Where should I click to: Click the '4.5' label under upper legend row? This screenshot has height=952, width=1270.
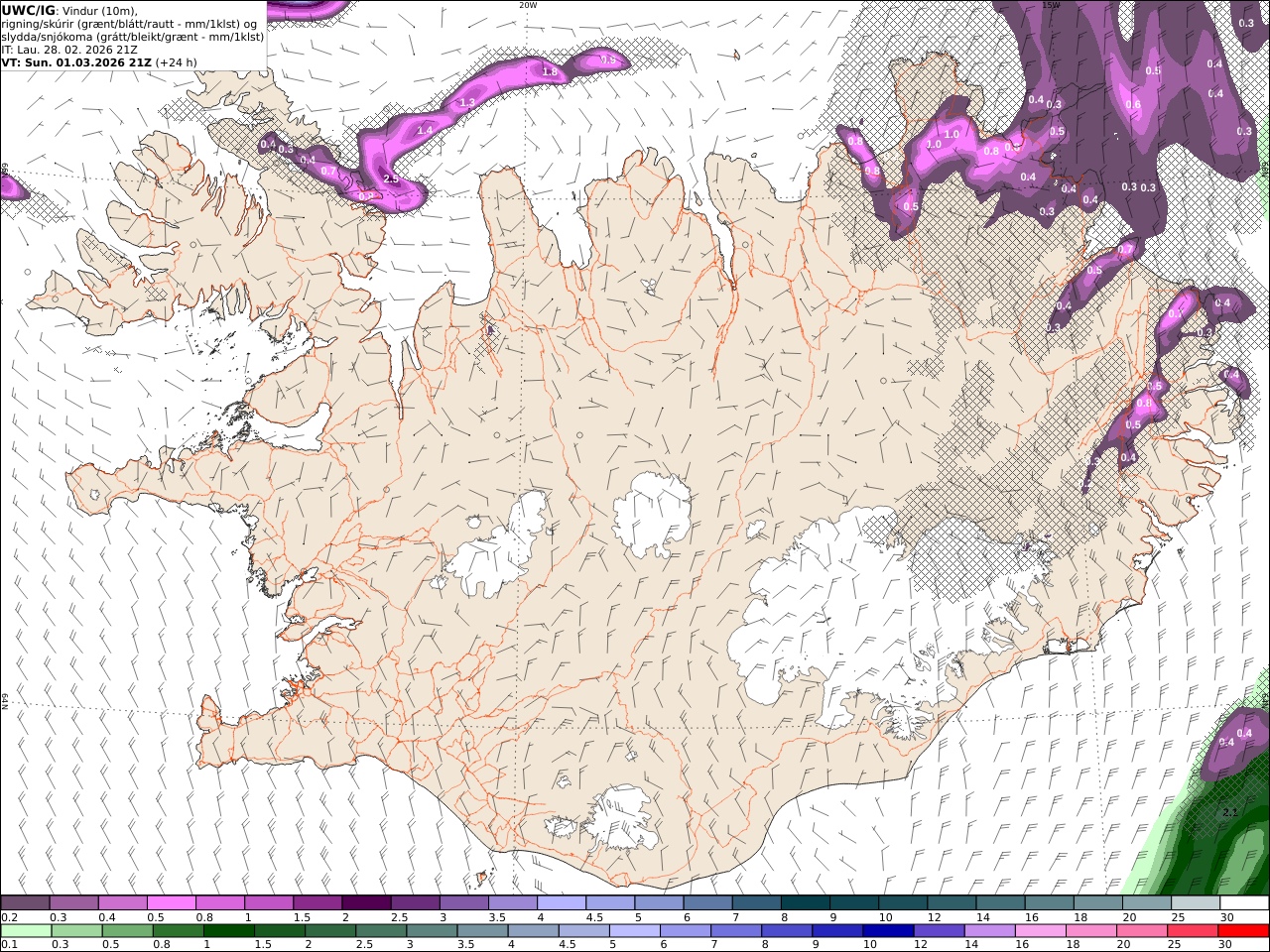click(x=593, y=917)
